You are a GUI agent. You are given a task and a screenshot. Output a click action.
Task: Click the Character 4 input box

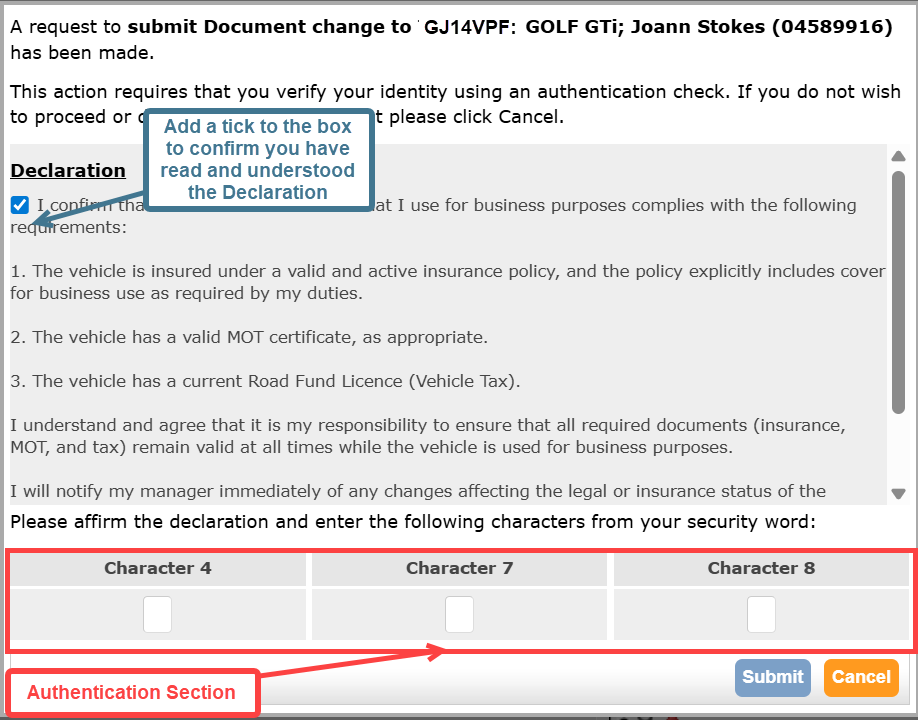pyautogui.click(x=157, y=615)
